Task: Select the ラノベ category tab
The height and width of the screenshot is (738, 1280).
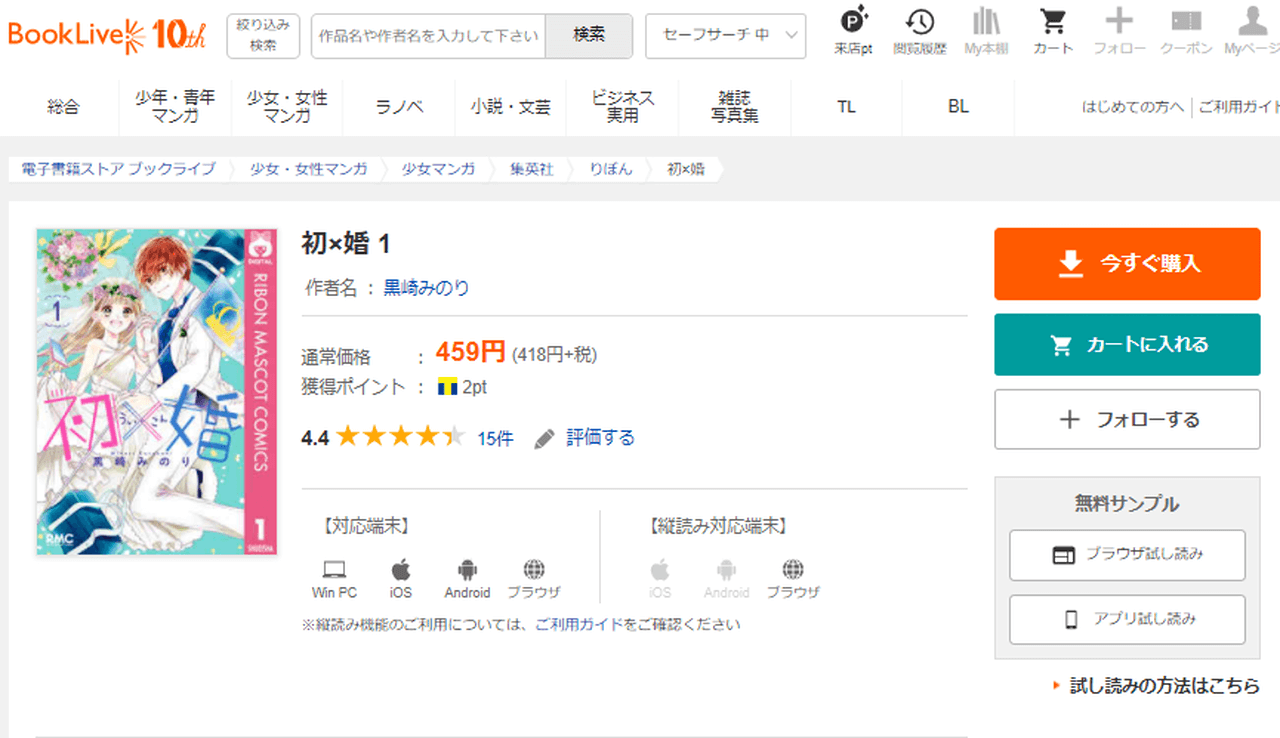Action: (x=399, y=106)
